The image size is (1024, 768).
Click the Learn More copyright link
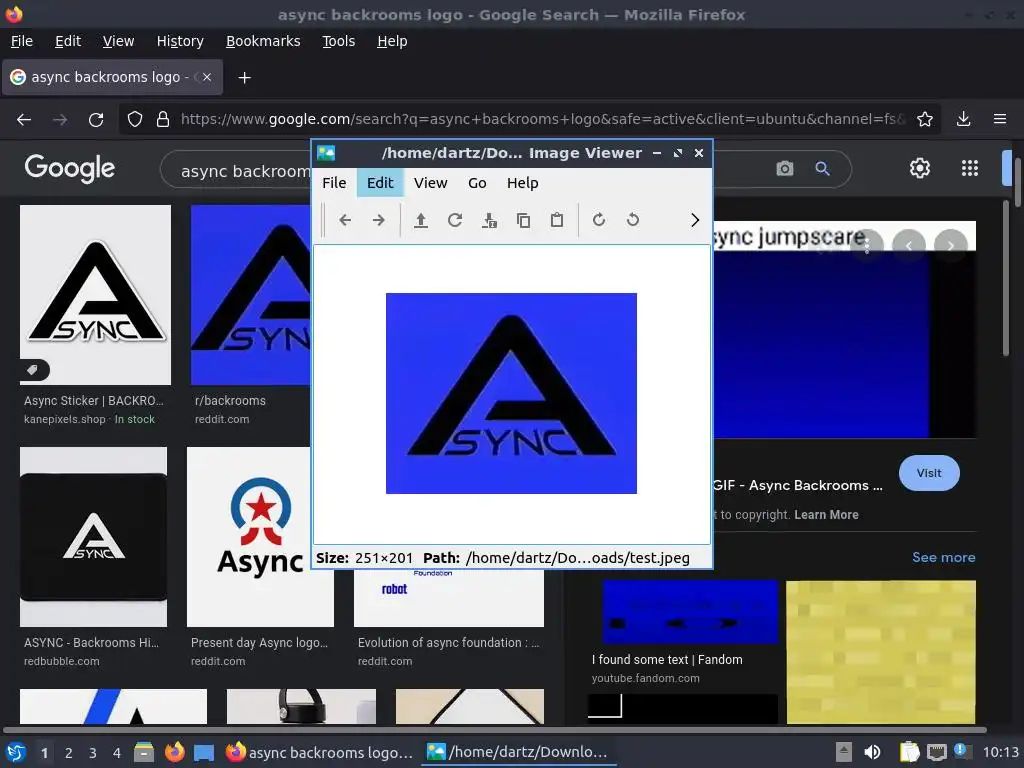(826, 515)
